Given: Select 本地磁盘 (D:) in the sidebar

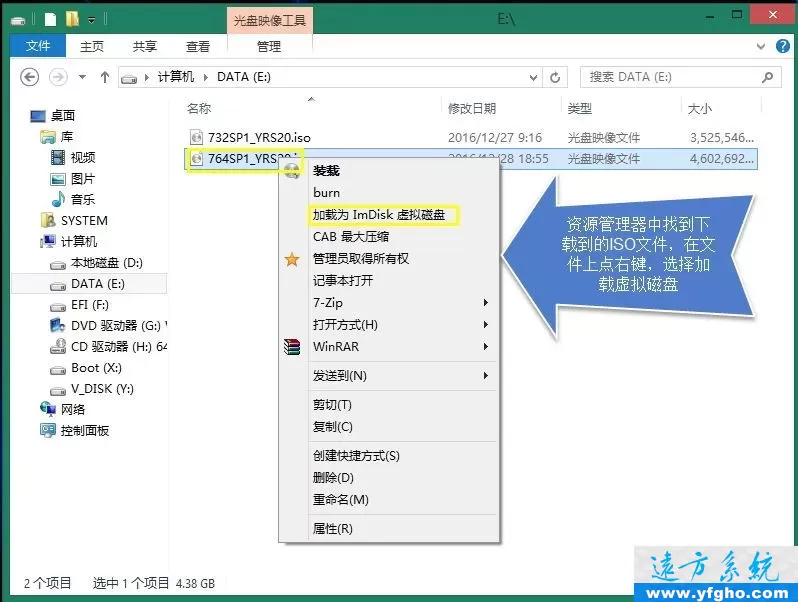Looking at the screenshot, I should click(x=107, y=263).
